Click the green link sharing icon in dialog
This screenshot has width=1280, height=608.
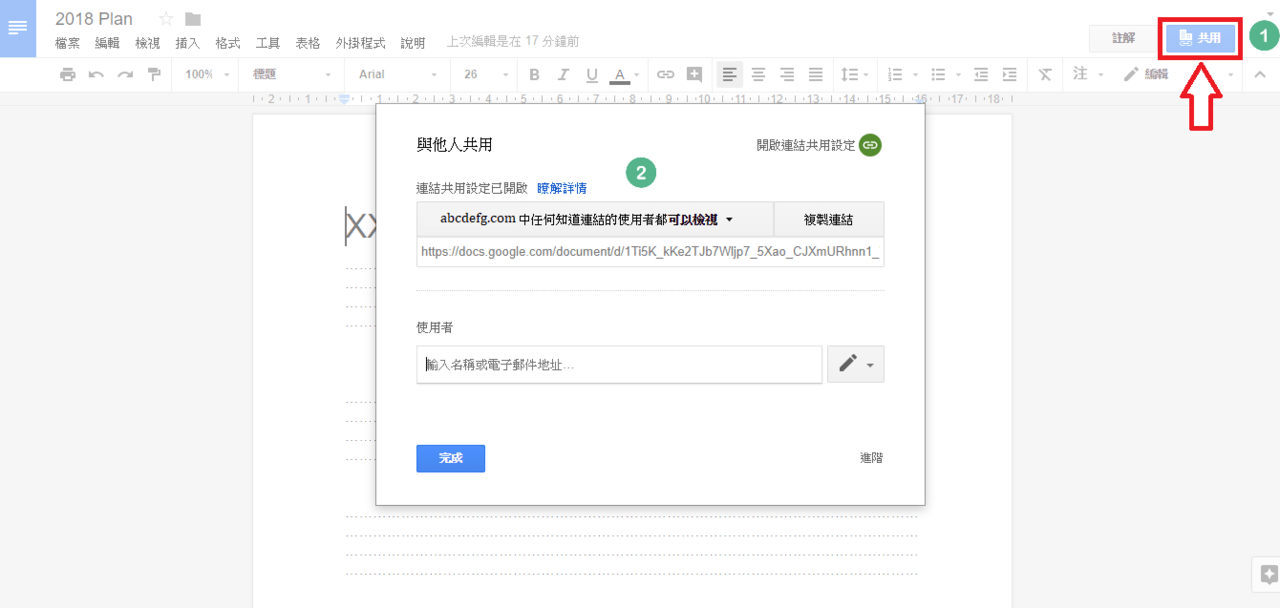[871, 145]
